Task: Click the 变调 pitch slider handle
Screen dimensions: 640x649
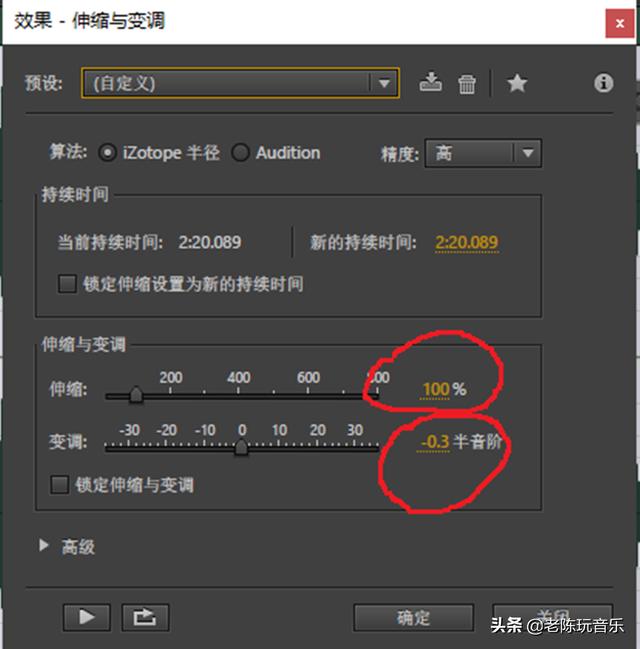Action: [x=241, y=447]
